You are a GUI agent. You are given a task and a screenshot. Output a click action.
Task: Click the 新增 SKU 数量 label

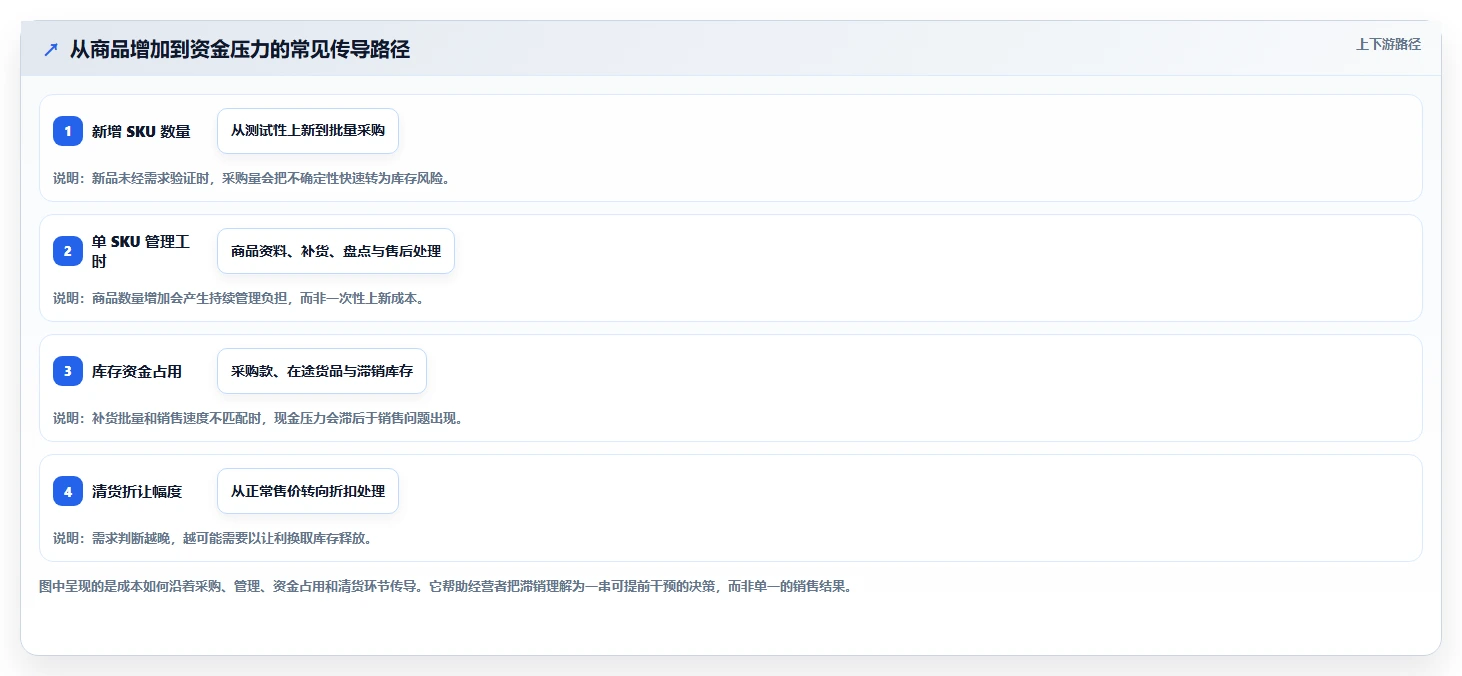pos(141,131)
